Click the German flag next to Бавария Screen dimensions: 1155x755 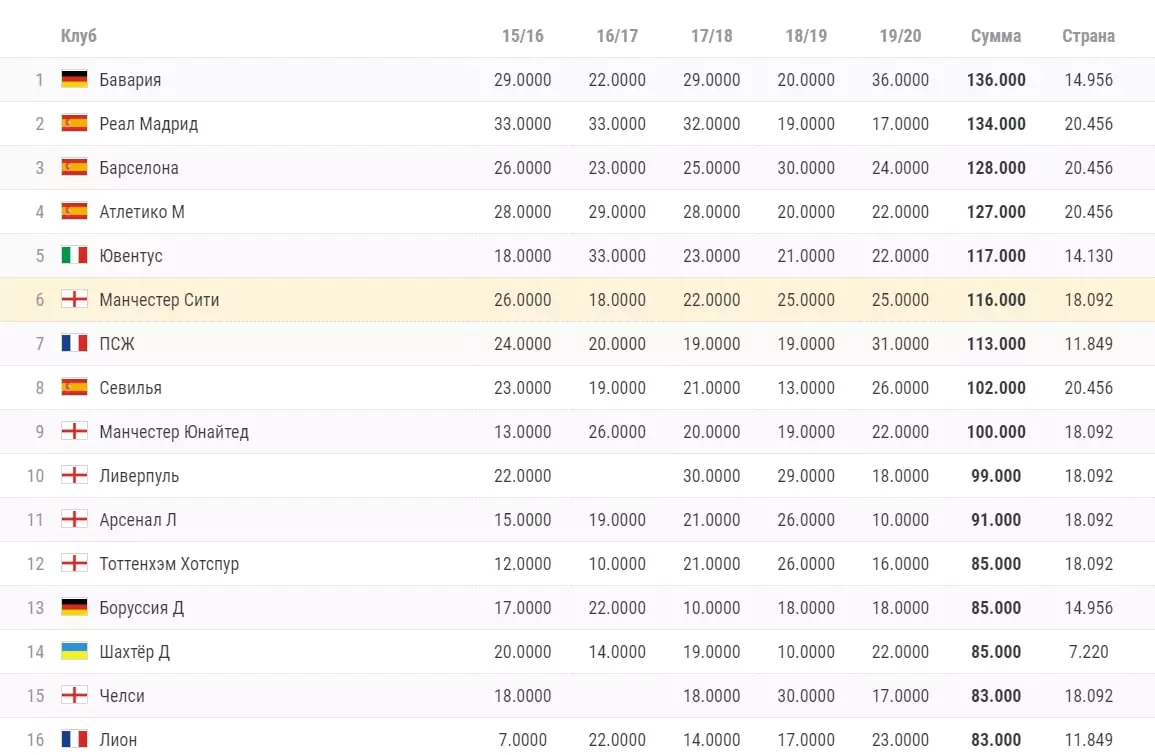pos(74,79)
